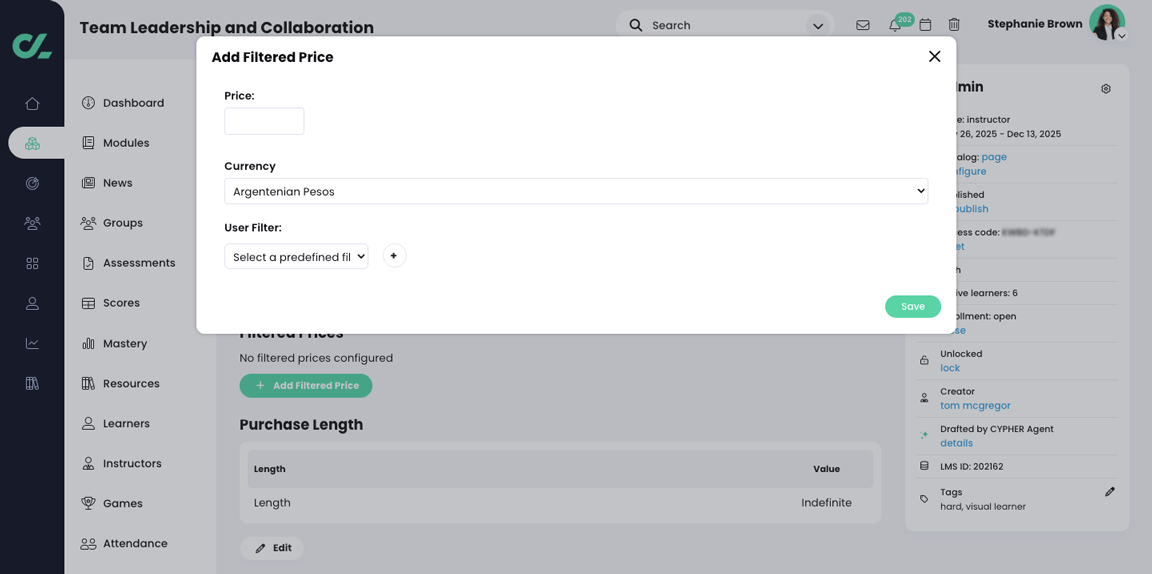Click the CYPHER logo icon
This screenshot has width=1152, height=574.
[x=32, y=45]
